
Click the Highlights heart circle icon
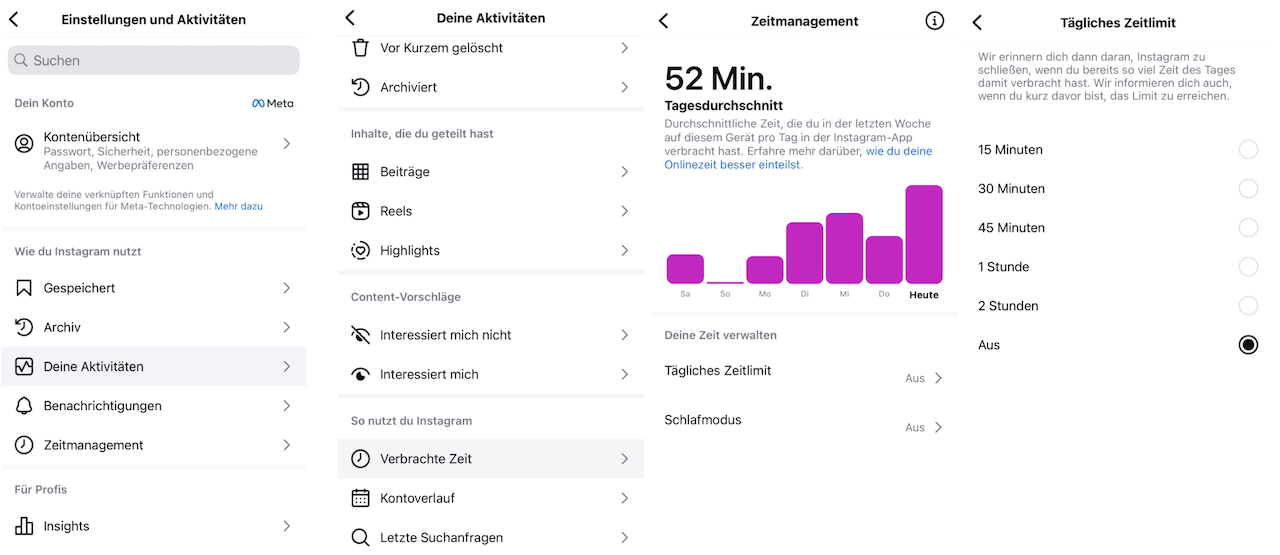tap(361, 250)
